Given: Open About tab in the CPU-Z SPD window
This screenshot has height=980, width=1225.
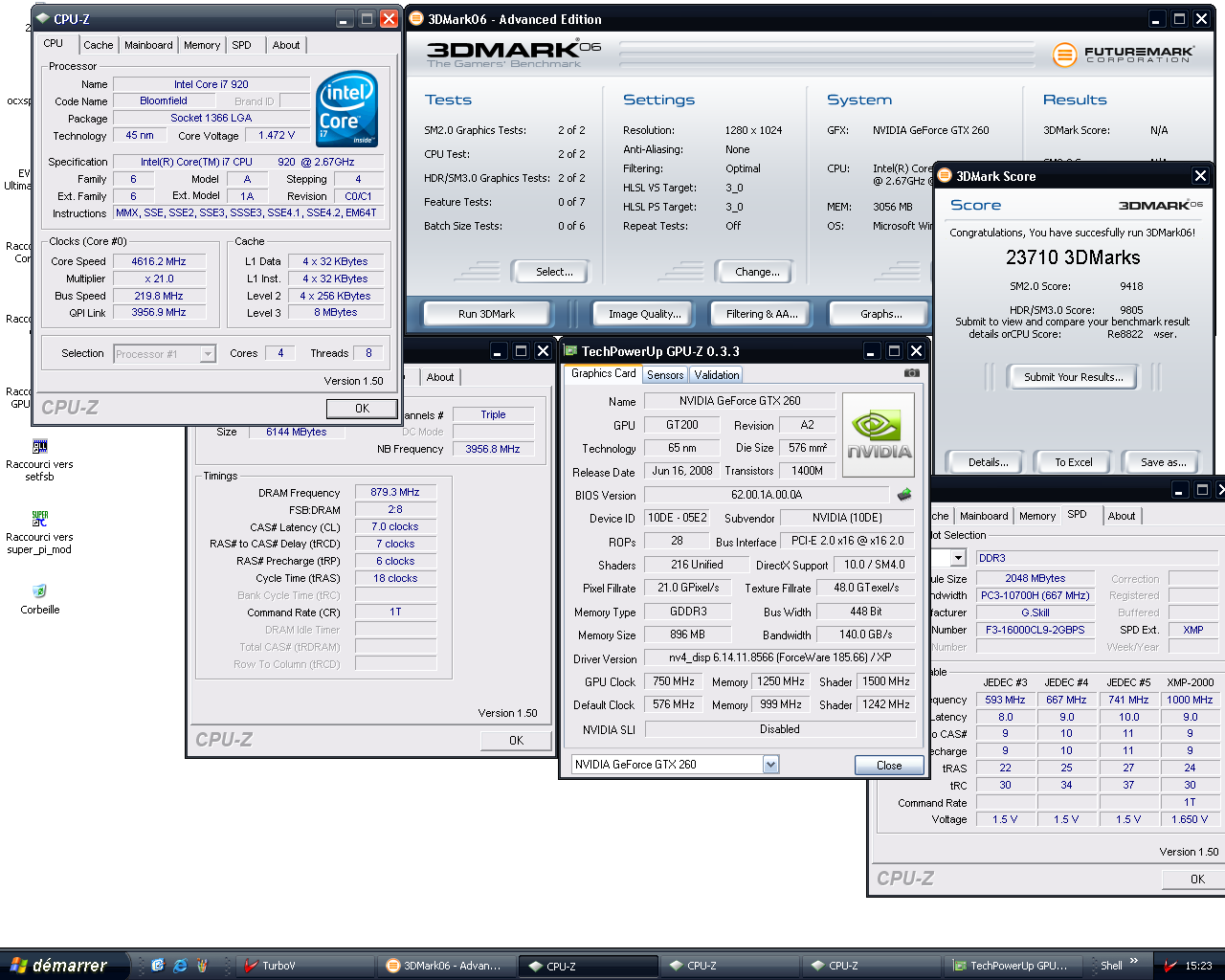Looking at the screenshot, I should [1122, 516].
